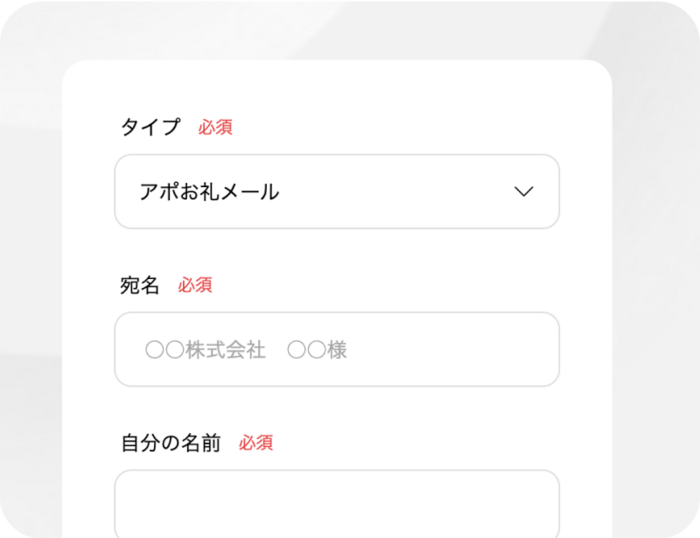This screenshot has width=700, height=538.
Task: Click the blank space between タイプ dropdown and 宛名 label
Action: tap(337, 251)
